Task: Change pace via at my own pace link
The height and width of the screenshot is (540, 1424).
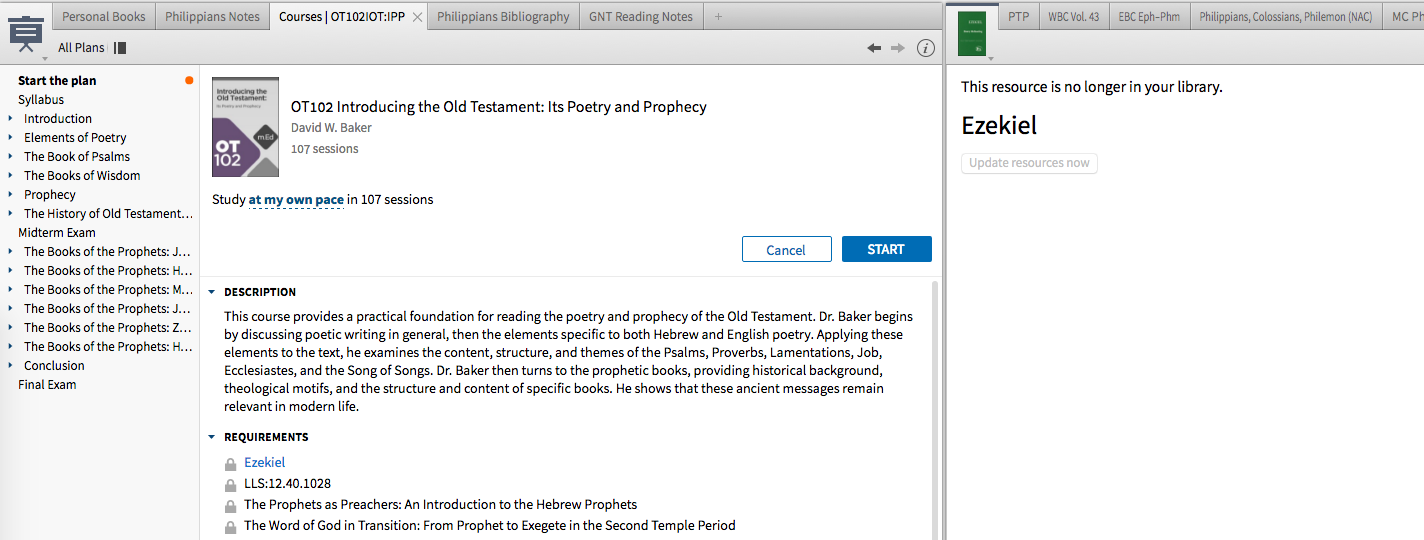Action: pos(296,200)
